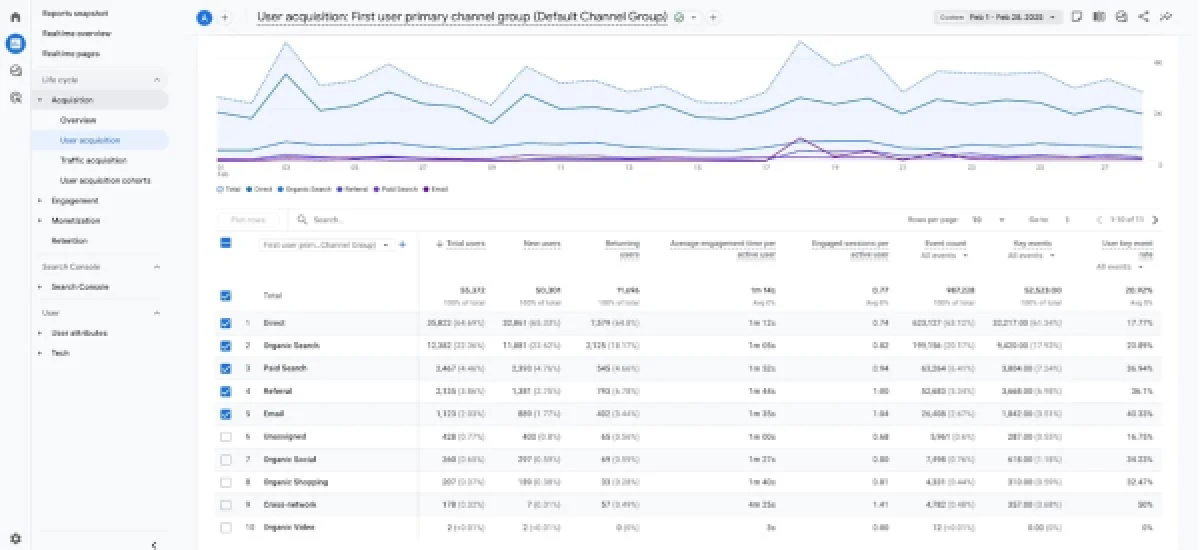Click the plus icon to add comparison
This screenshot has width=1200, height=550.
tap(224, 17)
